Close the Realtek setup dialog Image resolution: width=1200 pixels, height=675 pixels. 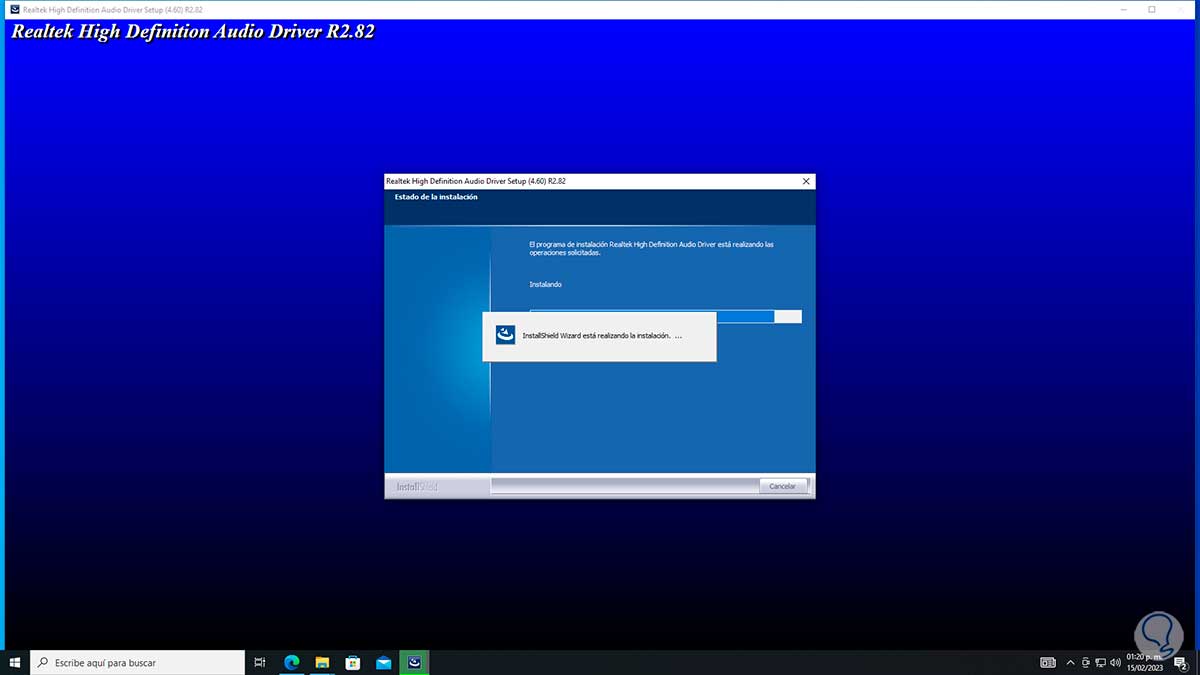coord(806,181)
